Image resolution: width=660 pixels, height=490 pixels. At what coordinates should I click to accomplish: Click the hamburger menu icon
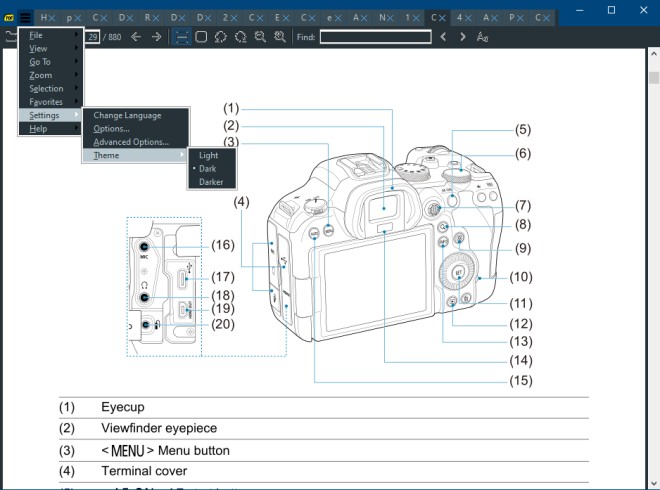tap(25, 18)
